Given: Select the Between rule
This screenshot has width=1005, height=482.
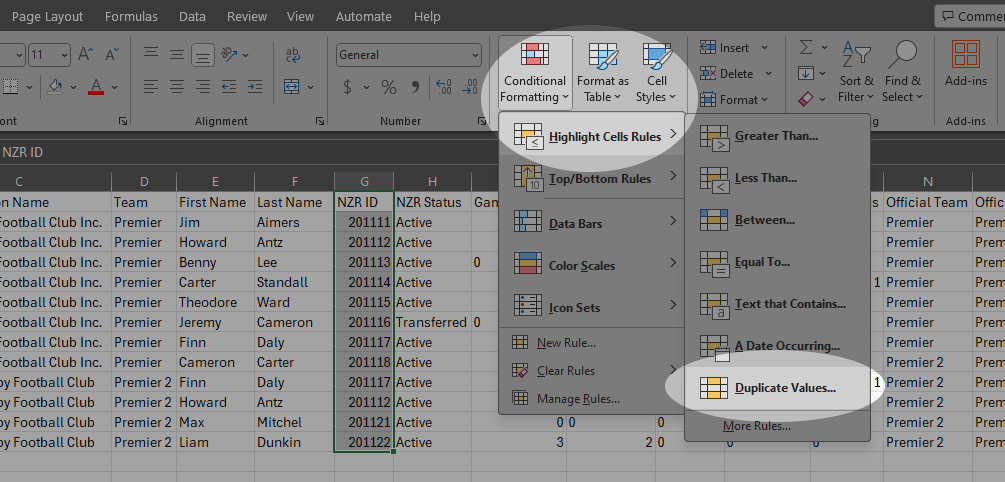Looking at the screenshot, I should (x=777, y=220).
